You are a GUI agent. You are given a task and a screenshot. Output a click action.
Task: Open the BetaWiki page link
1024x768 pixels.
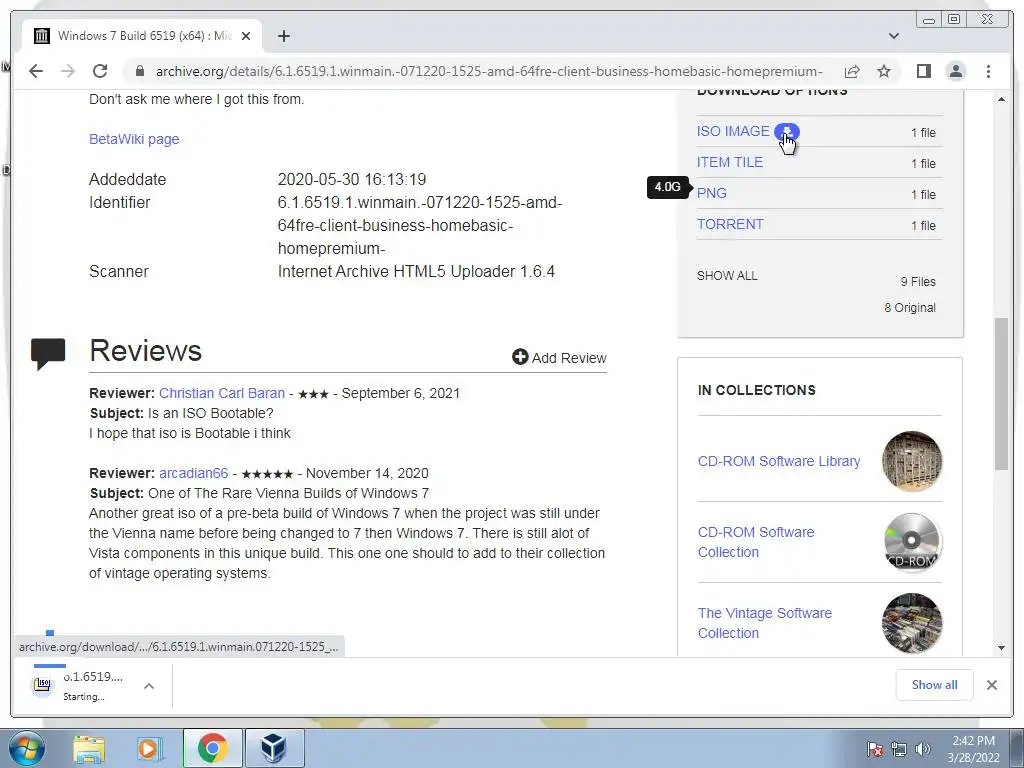pos(134,139)
